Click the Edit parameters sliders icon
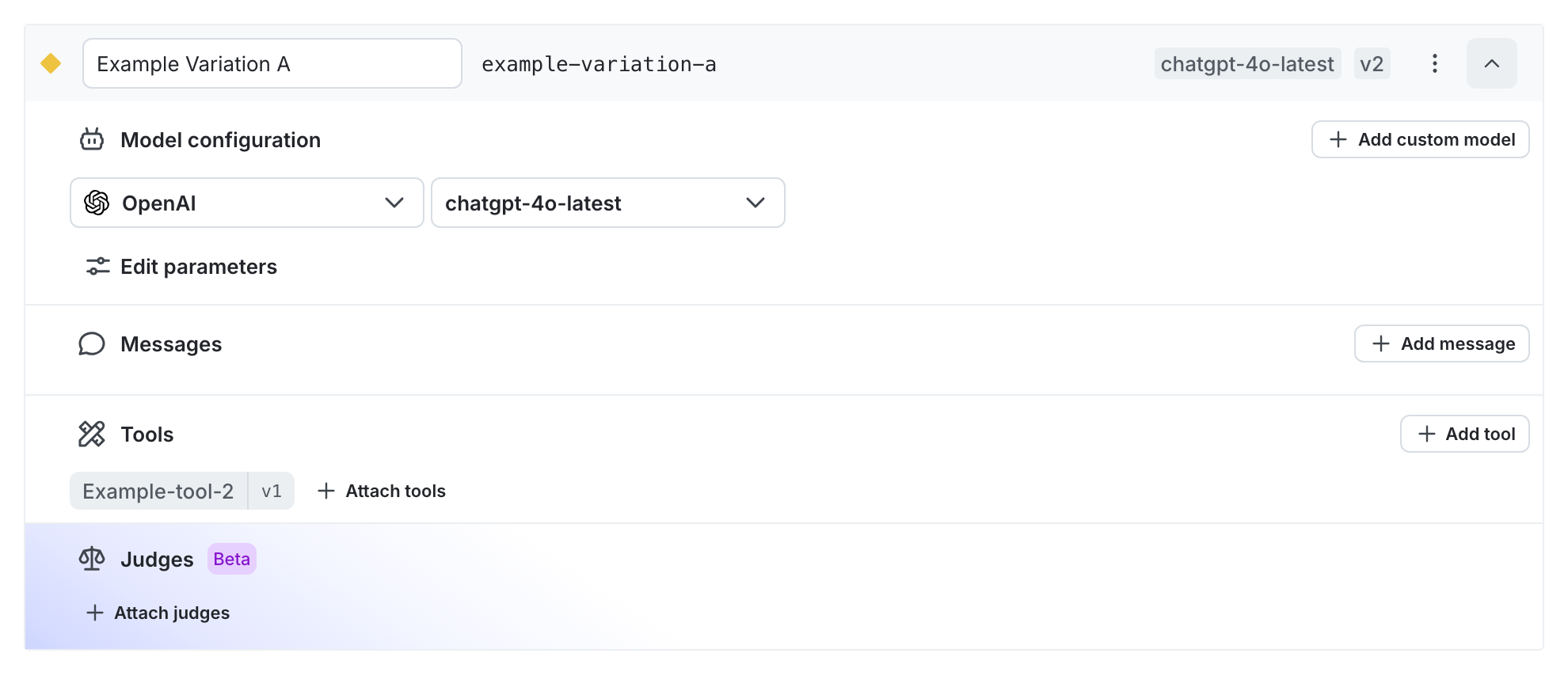Viewport: 1568px width, 687px height. (x=97, y=267)
